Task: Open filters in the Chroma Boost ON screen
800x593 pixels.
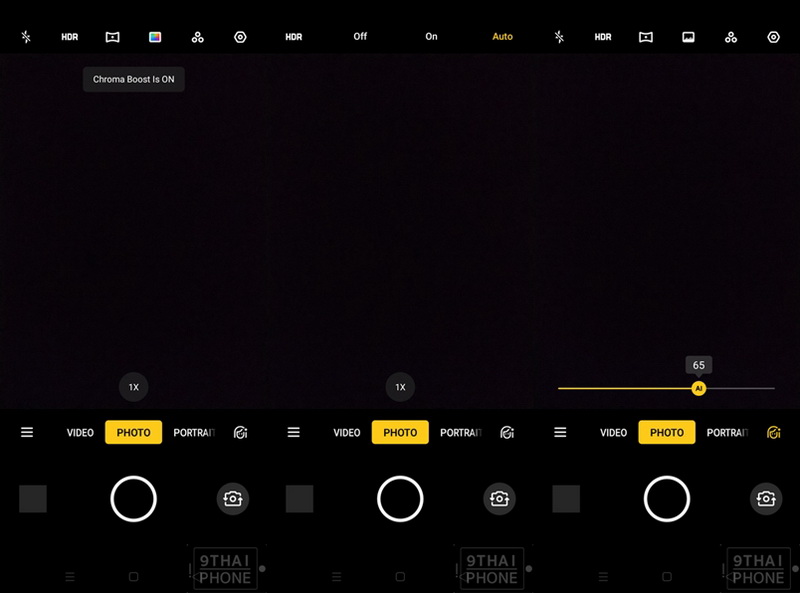Action: tap(197, 37)
